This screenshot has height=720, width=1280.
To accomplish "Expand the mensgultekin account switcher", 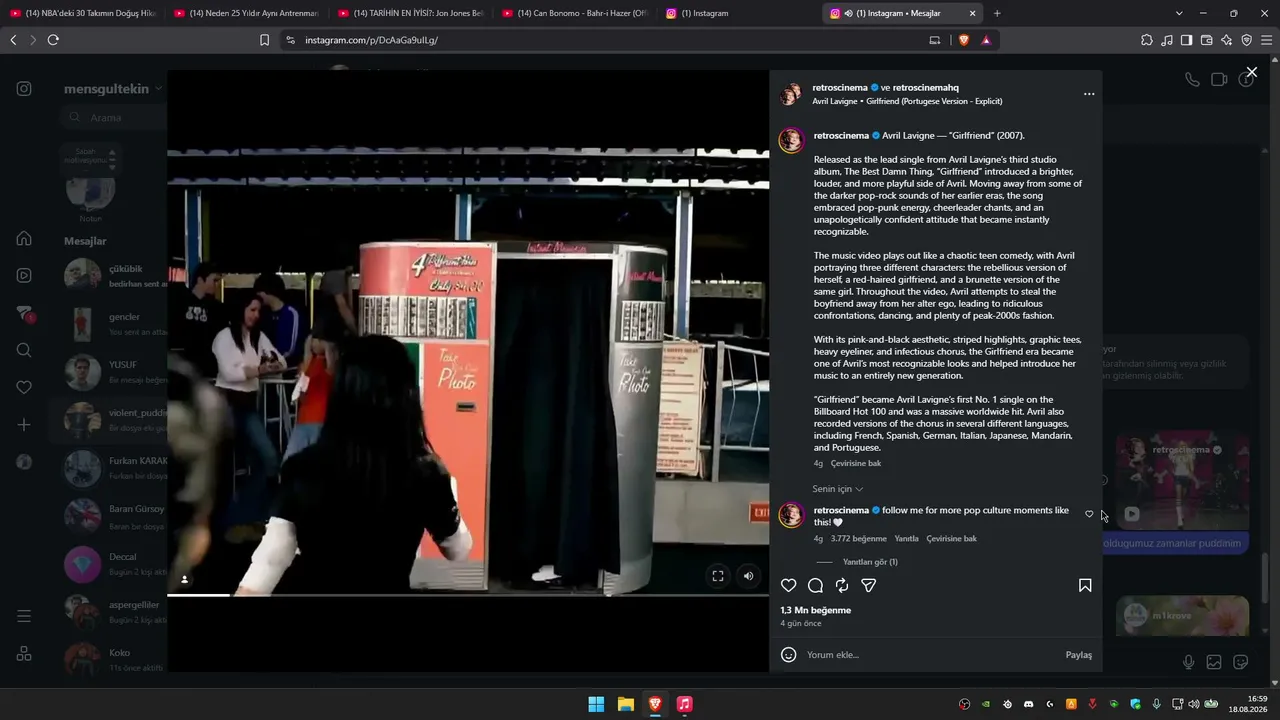I will [113, 88].
